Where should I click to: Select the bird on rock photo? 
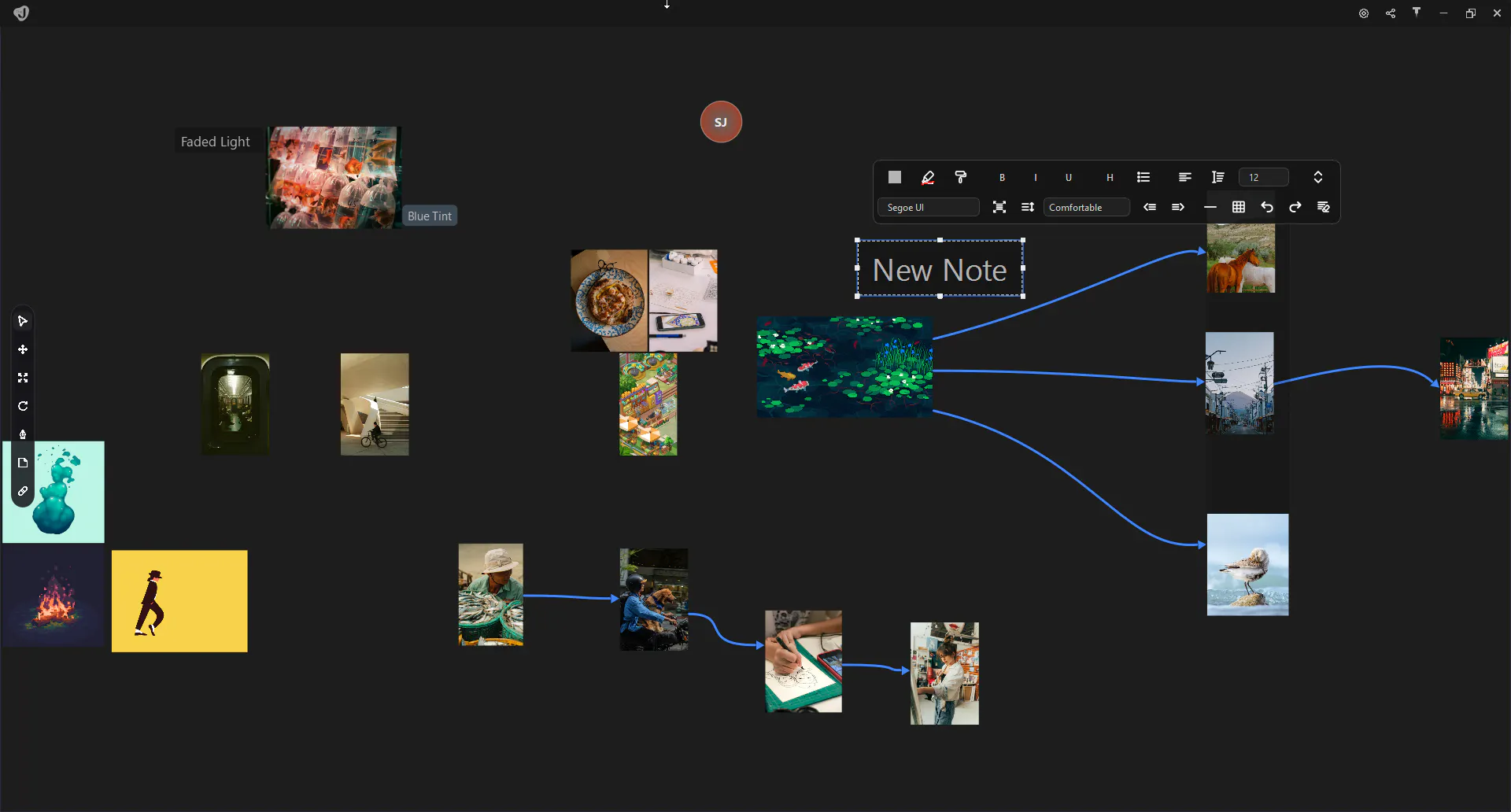[1247, 565]
